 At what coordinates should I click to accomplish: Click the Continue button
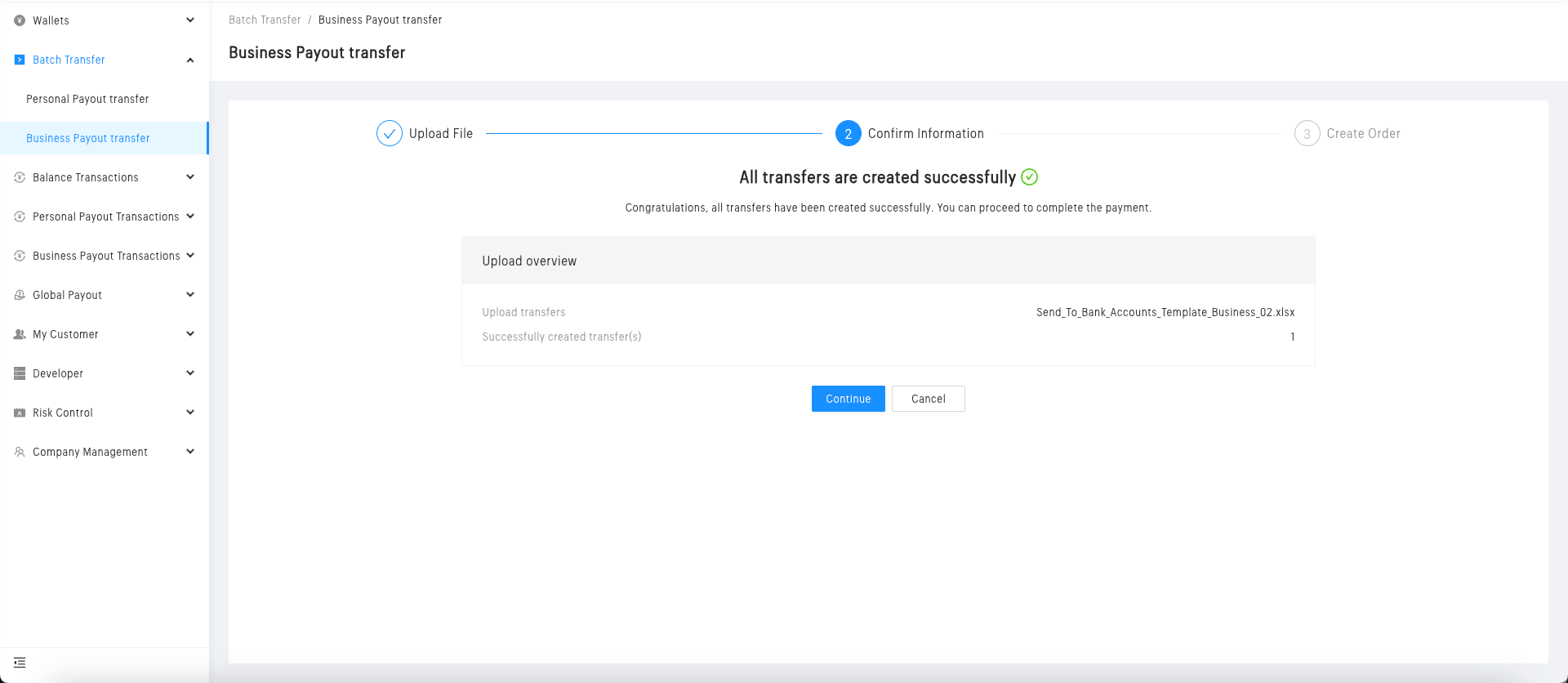(x=848, y=399)
